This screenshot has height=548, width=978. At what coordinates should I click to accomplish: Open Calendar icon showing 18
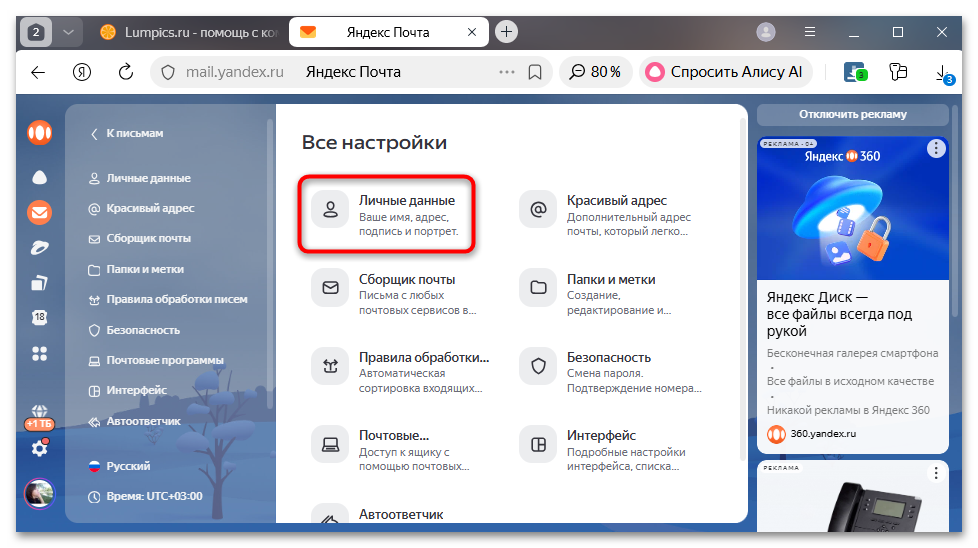coord(39,317)
